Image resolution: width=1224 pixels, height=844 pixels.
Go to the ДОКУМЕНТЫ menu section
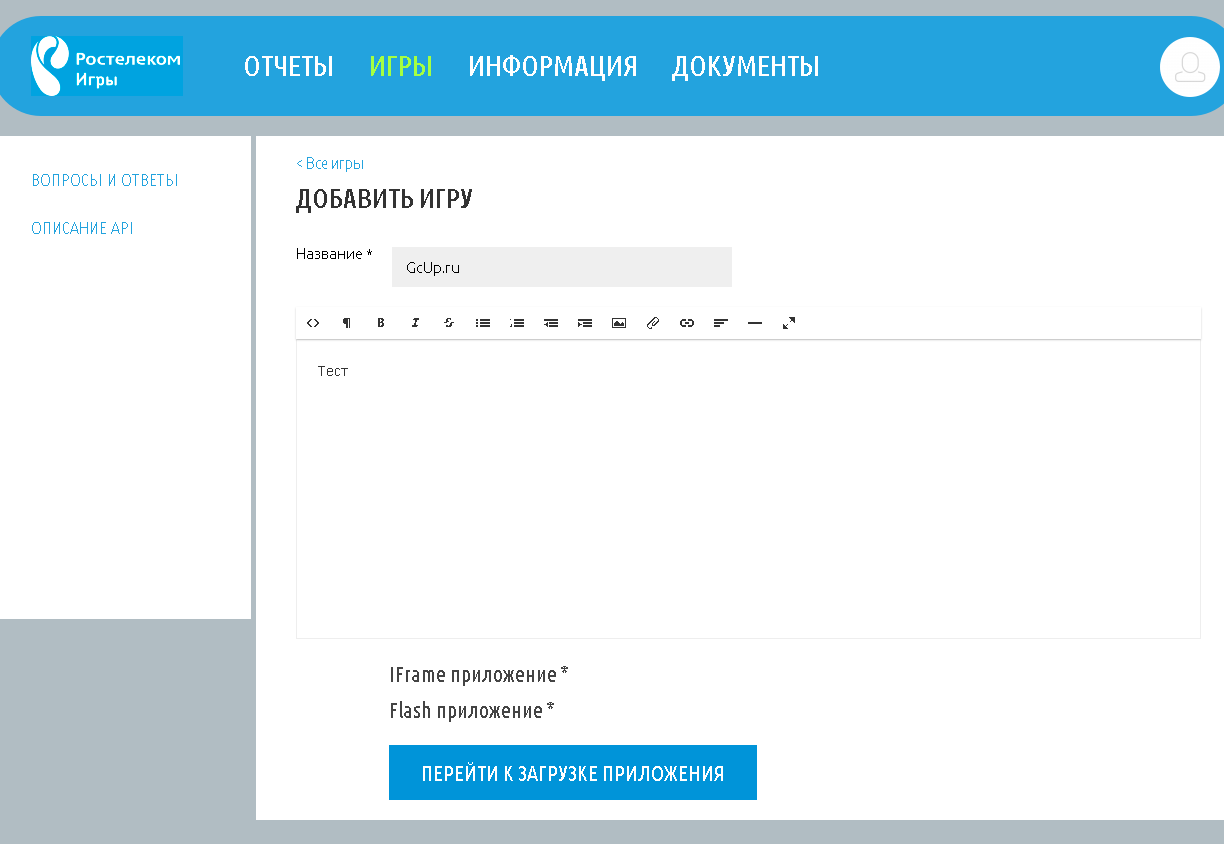point(745,66)
